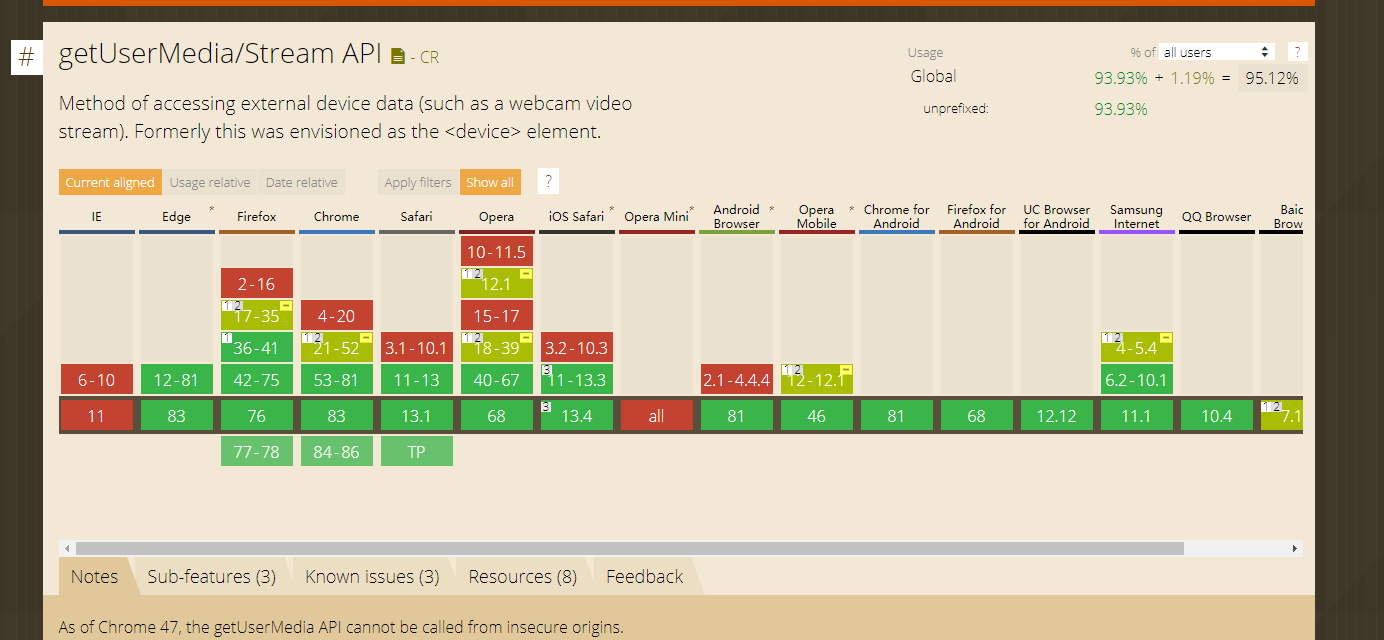Click Firefox 2-16 unsupported cell
Image resolution: width=1384 pixels, height=640 pixels.
[256, 283]
